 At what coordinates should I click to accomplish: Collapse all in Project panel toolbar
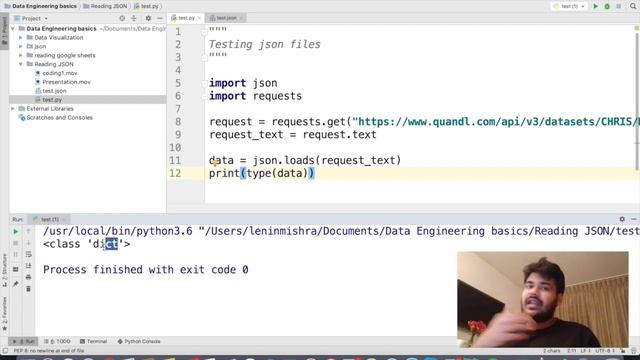click(x=134, y=18)
